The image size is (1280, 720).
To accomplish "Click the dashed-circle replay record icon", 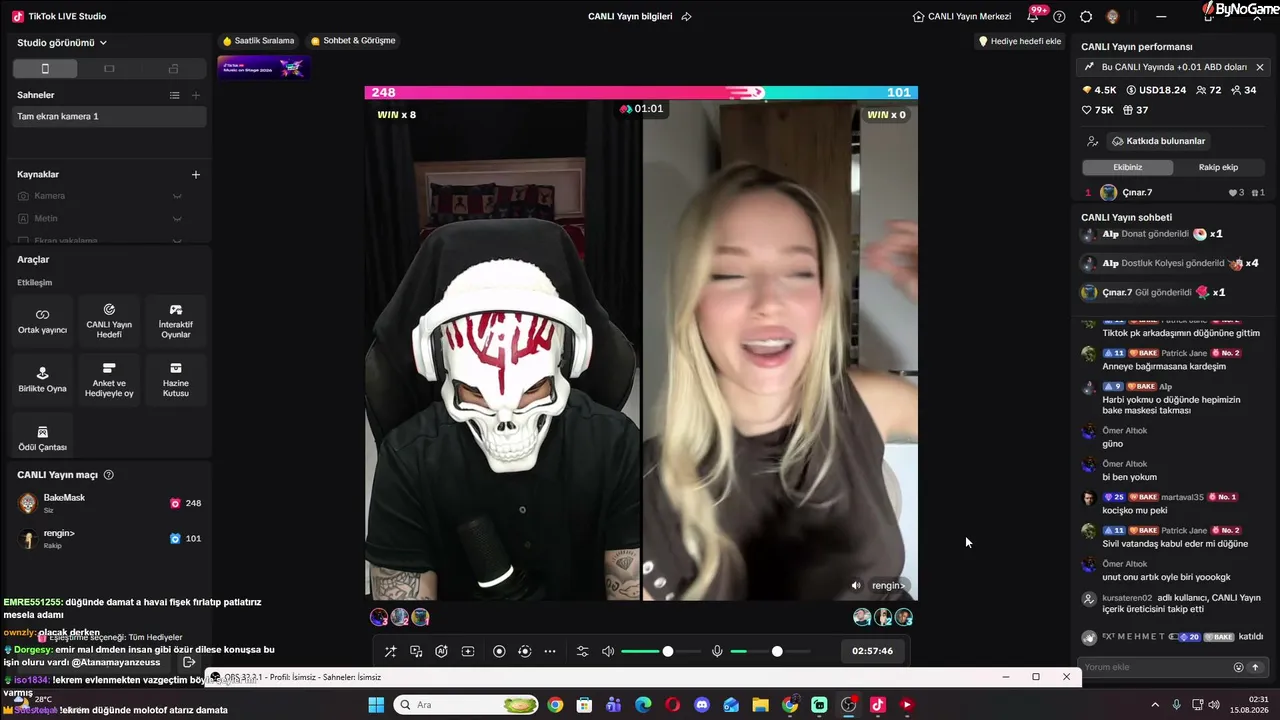I will [x=525, y=651].
